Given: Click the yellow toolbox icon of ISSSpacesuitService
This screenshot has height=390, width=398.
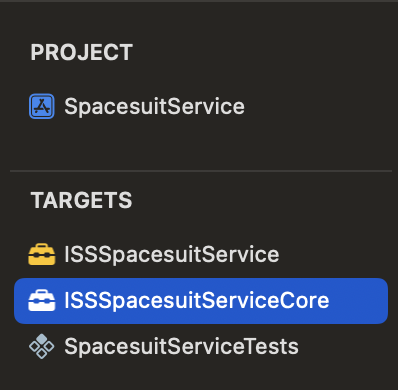Looking at the screenshot, I should click(x=42, y=254).
